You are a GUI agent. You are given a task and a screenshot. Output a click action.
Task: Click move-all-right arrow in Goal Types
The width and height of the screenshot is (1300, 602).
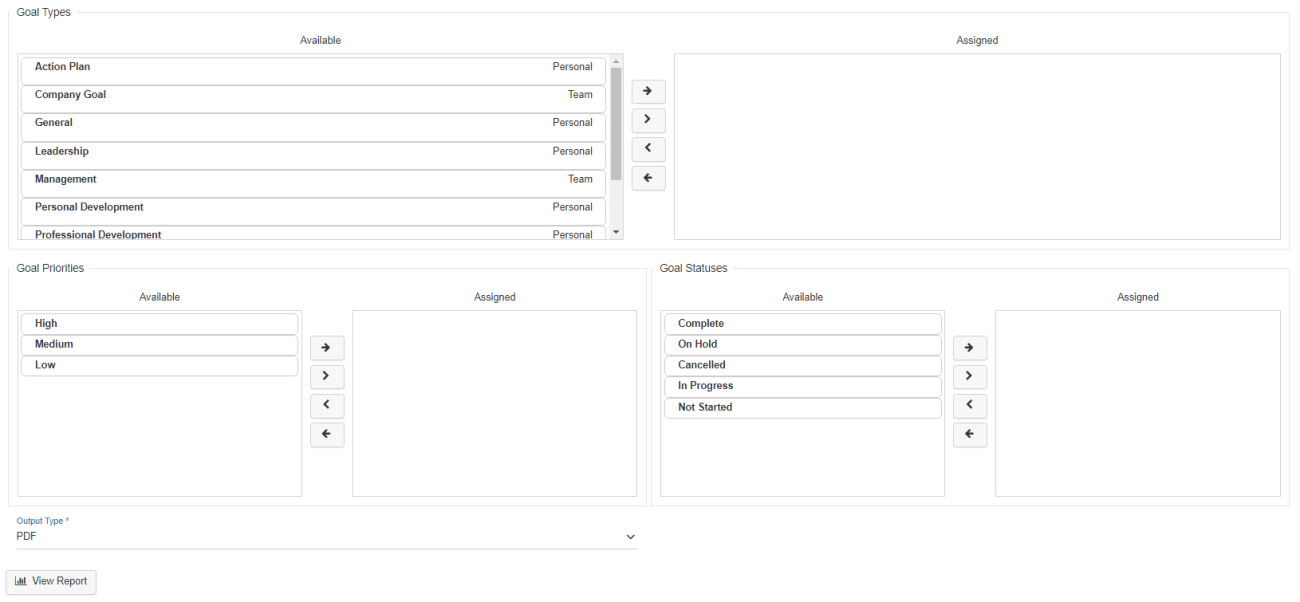648,91
